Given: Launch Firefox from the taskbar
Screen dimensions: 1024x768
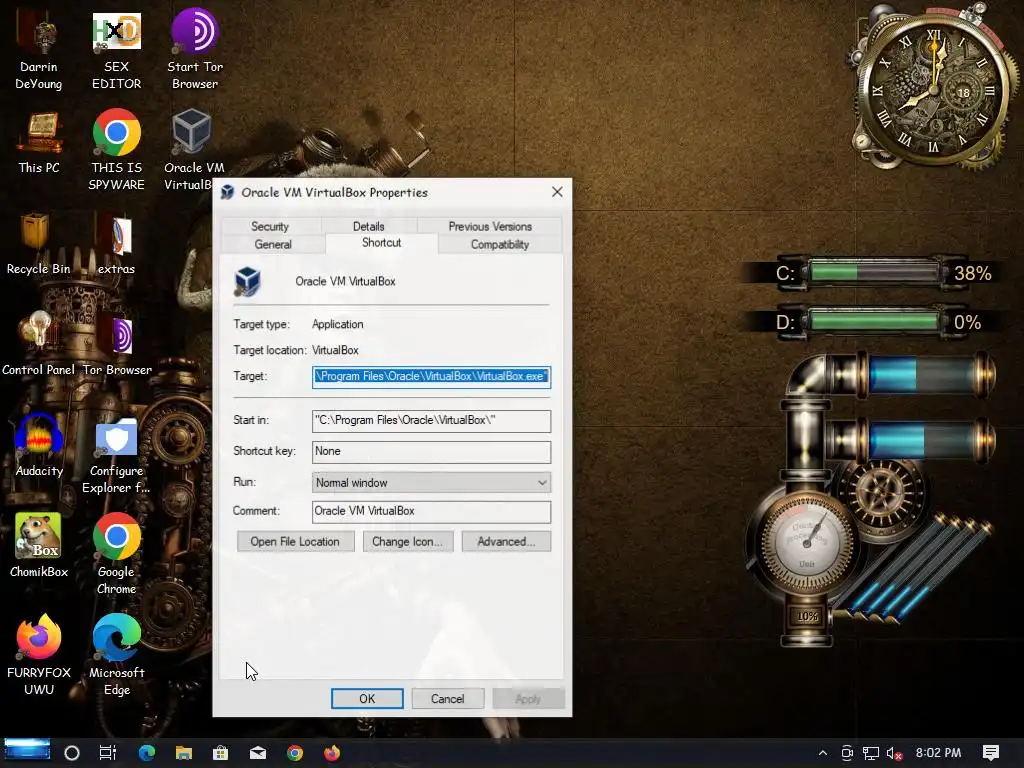Looking at the screenshot, I should coord(332,753).
